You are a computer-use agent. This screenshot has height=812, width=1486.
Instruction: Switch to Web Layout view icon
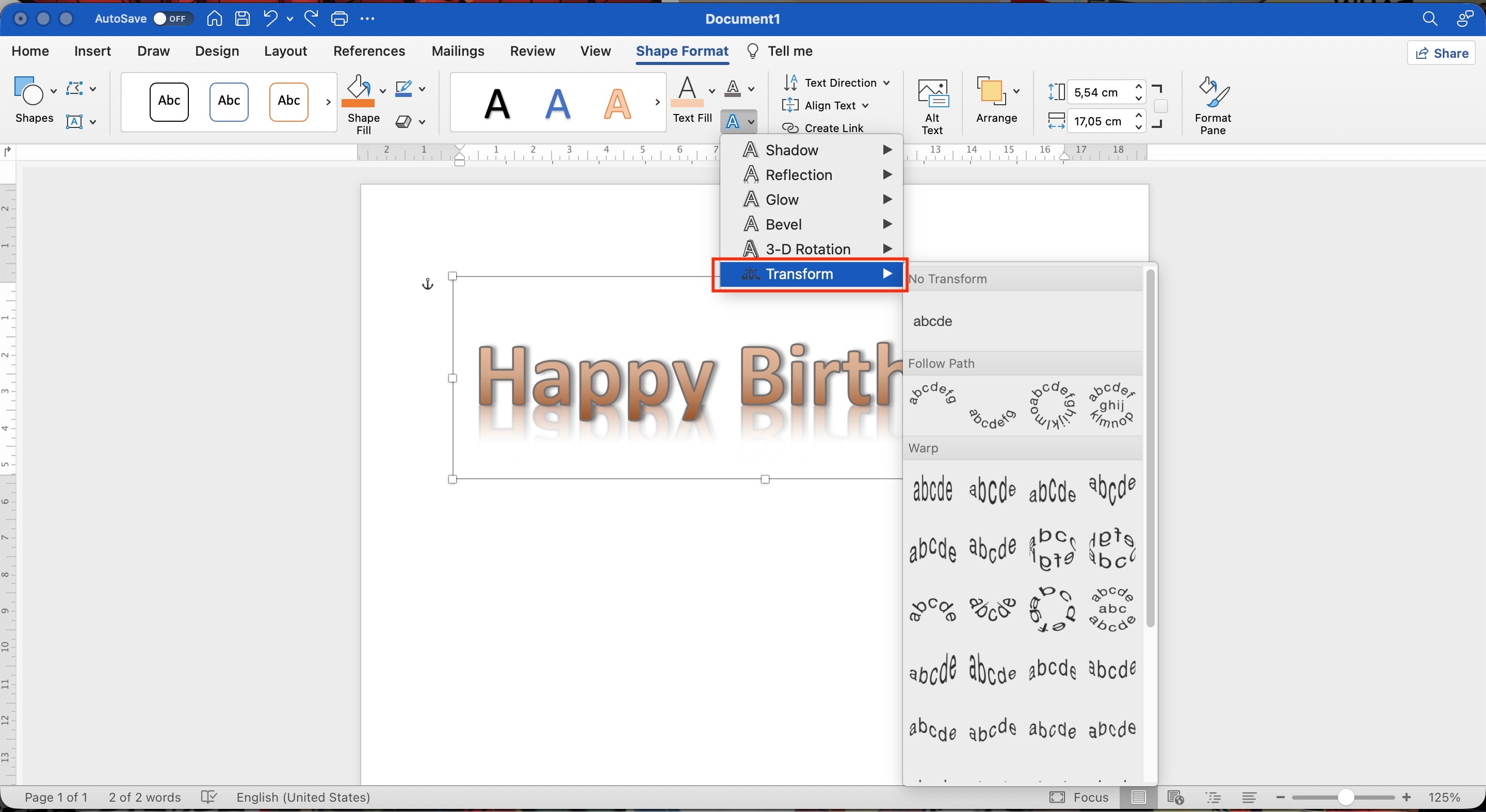(1176, 797)
